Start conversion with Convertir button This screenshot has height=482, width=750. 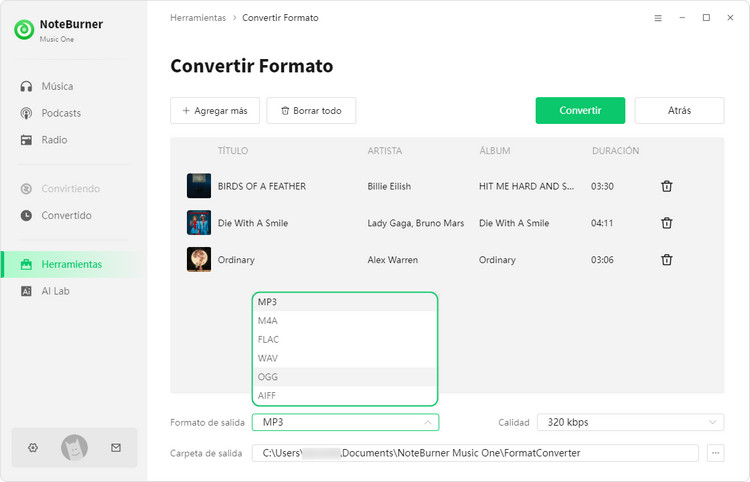tap(580, 110)
